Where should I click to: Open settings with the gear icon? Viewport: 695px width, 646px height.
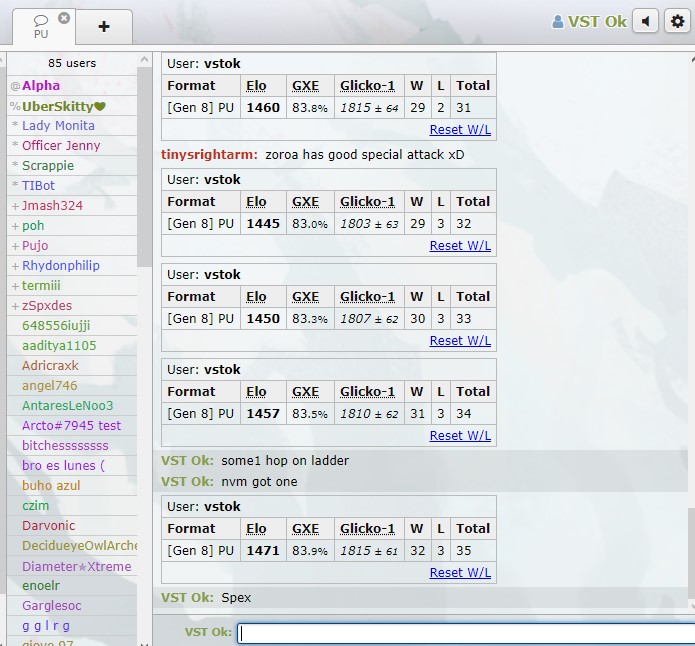(x=678, y=21)
